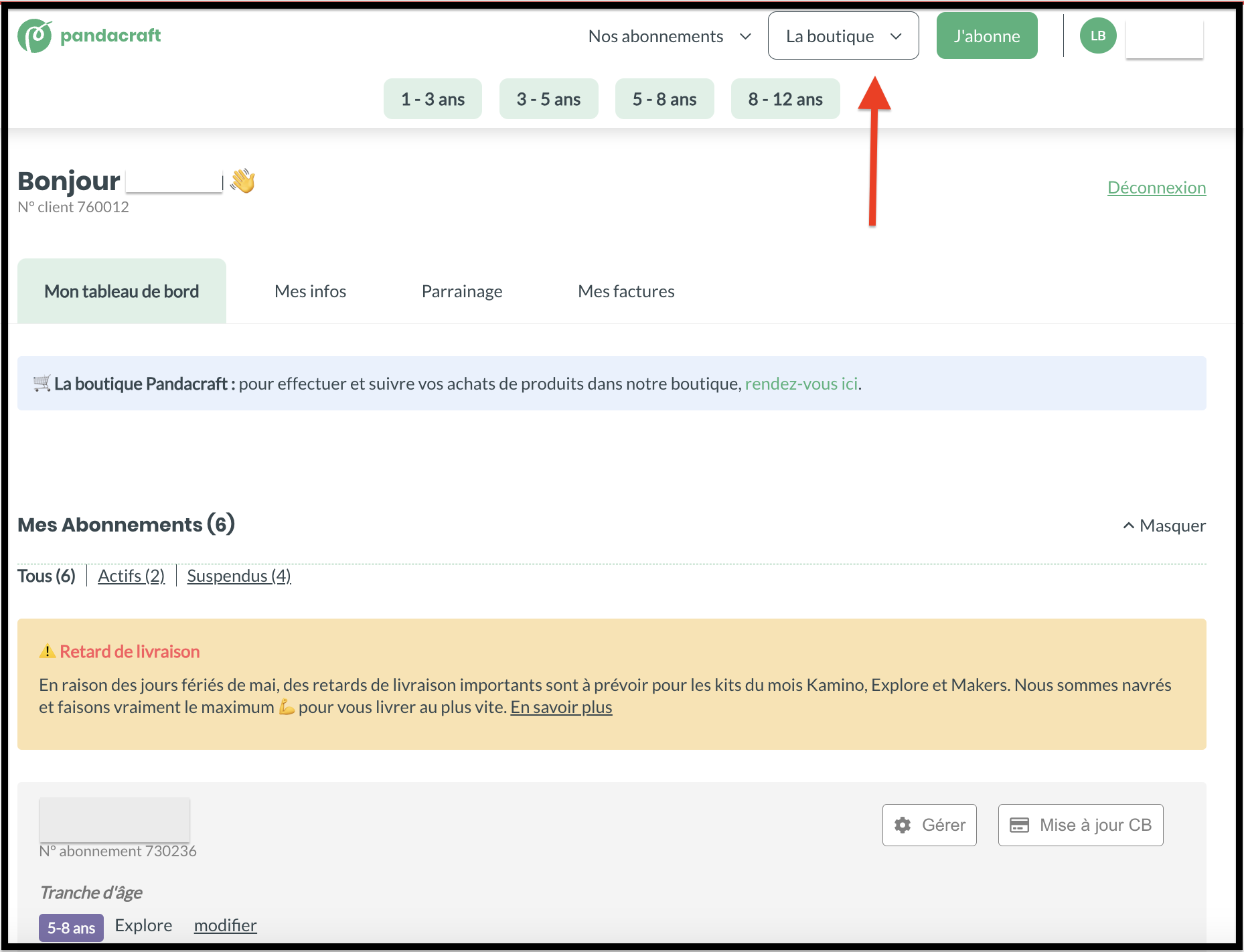
Task: Click the credit card icon on Mise à jour CB
Action: click(x=1019, y=825)
